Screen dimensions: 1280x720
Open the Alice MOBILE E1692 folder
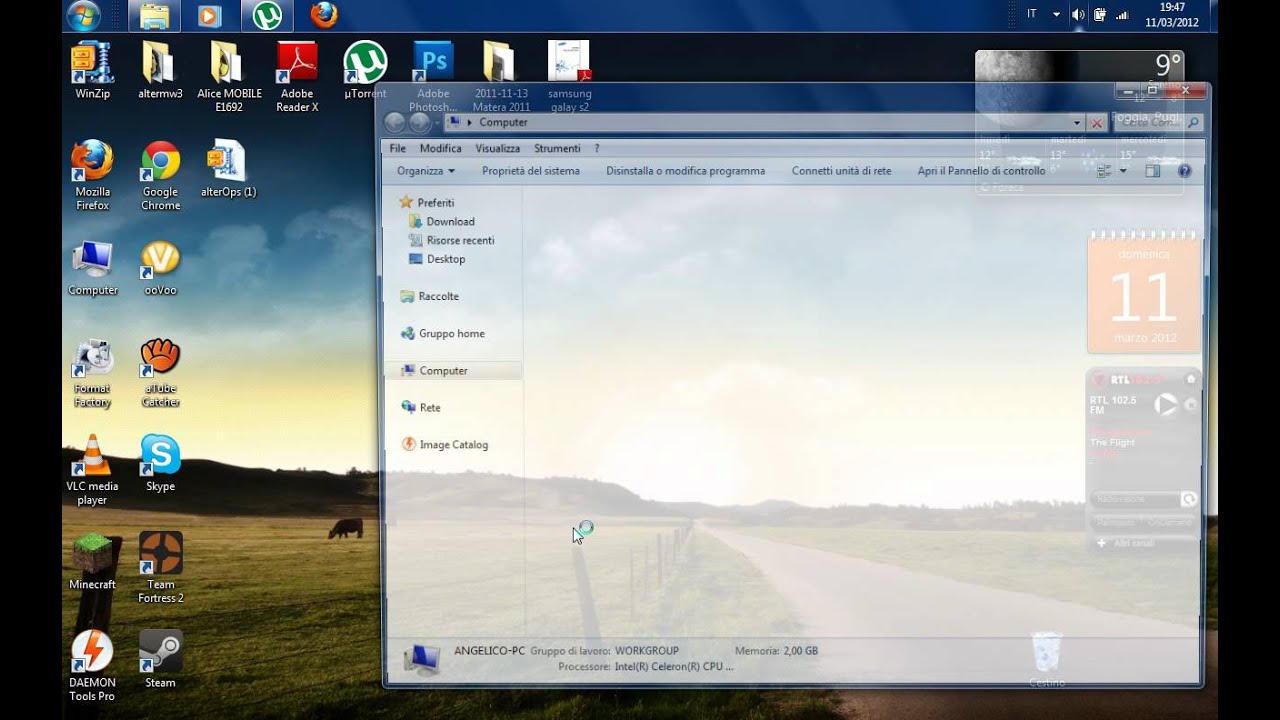click(x=229, y=76)
